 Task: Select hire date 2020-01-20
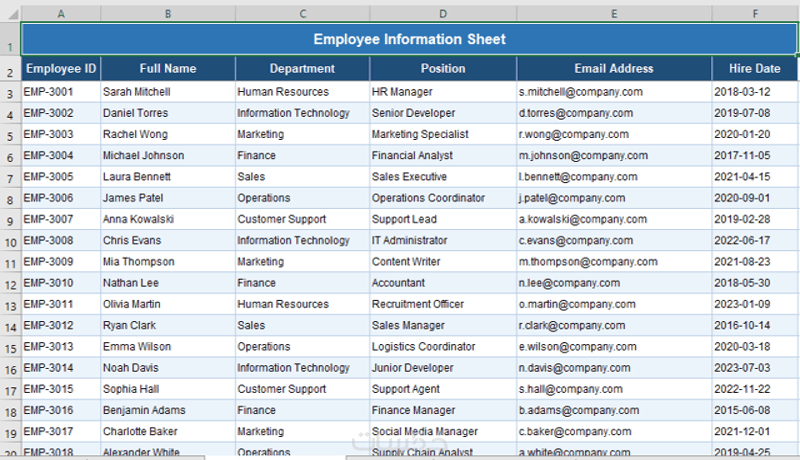[755, 134]
